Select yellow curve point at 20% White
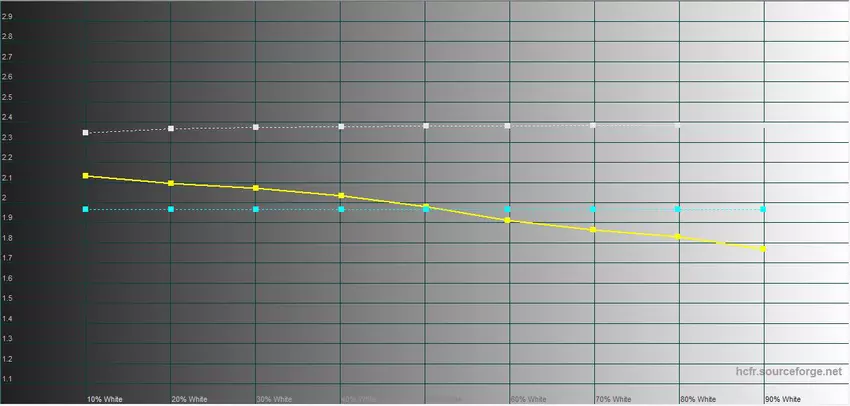The width and height of the screenshot is (850, 406). [171, 183]
